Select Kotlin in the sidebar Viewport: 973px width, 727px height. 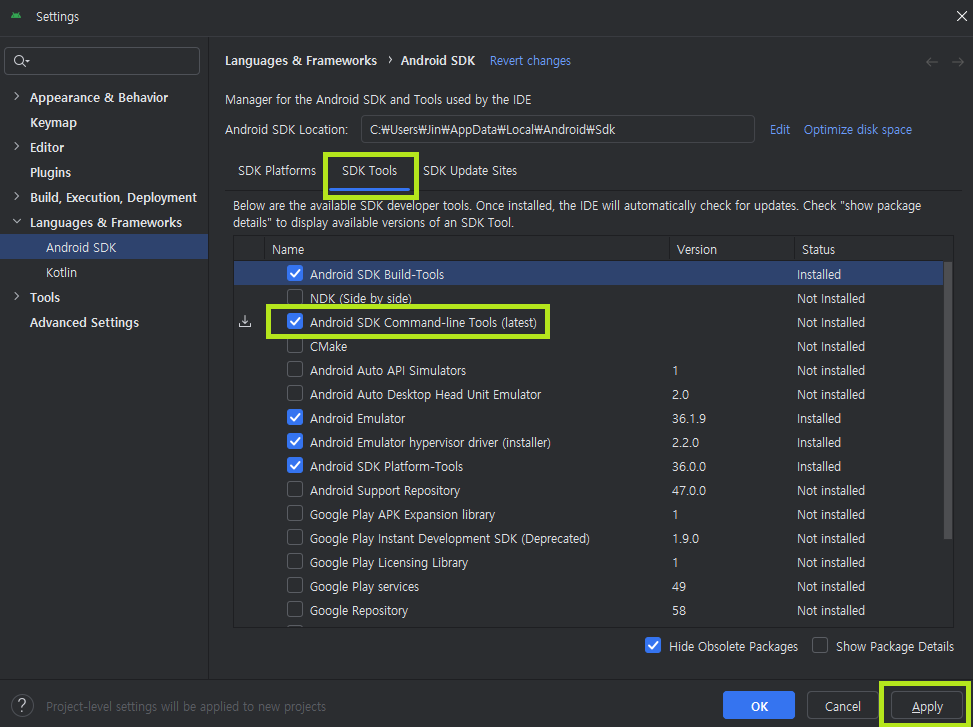pyautogui.click(x=61, y=272)
